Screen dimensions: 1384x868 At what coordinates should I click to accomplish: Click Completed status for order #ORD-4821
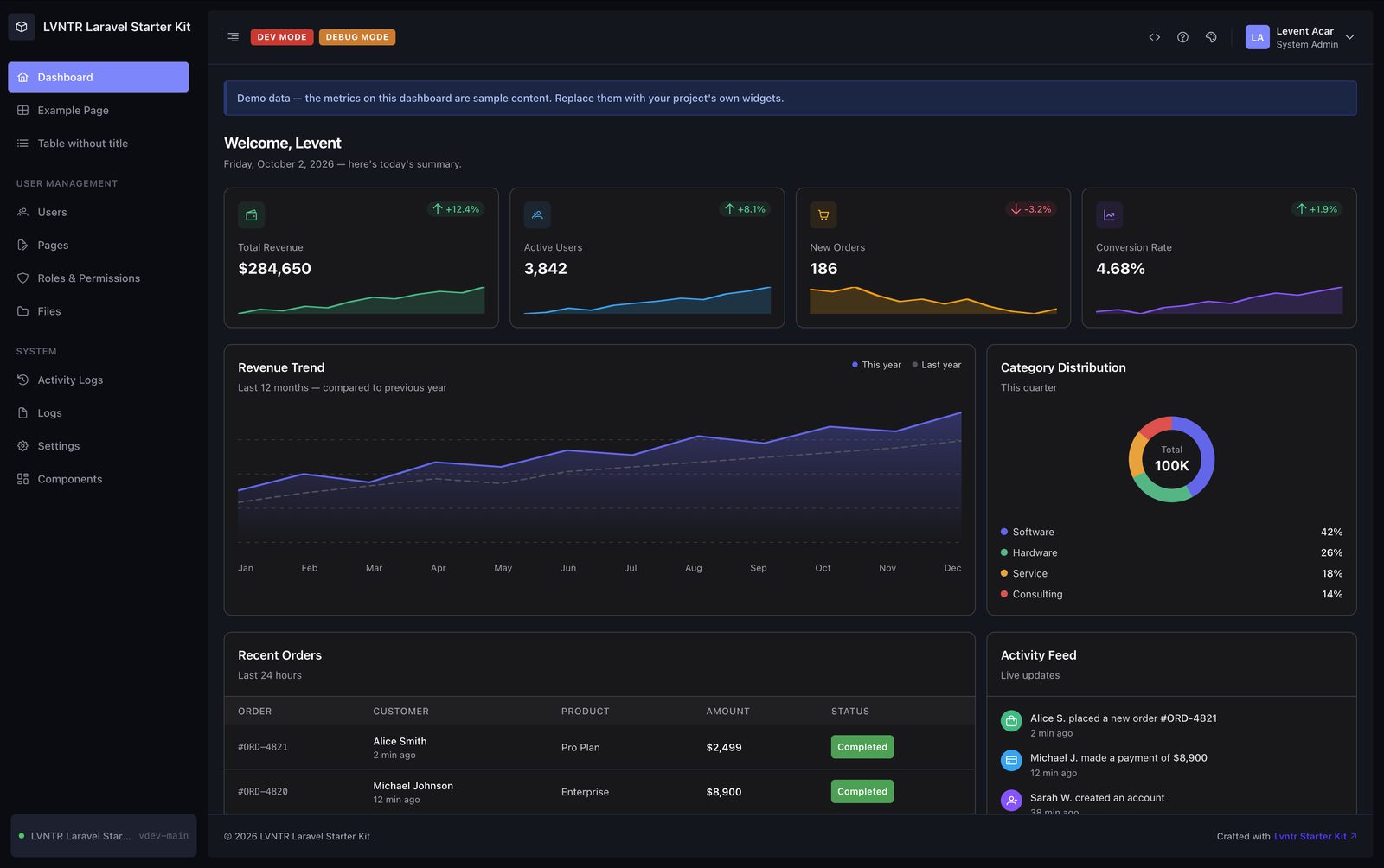click(862, 747)
